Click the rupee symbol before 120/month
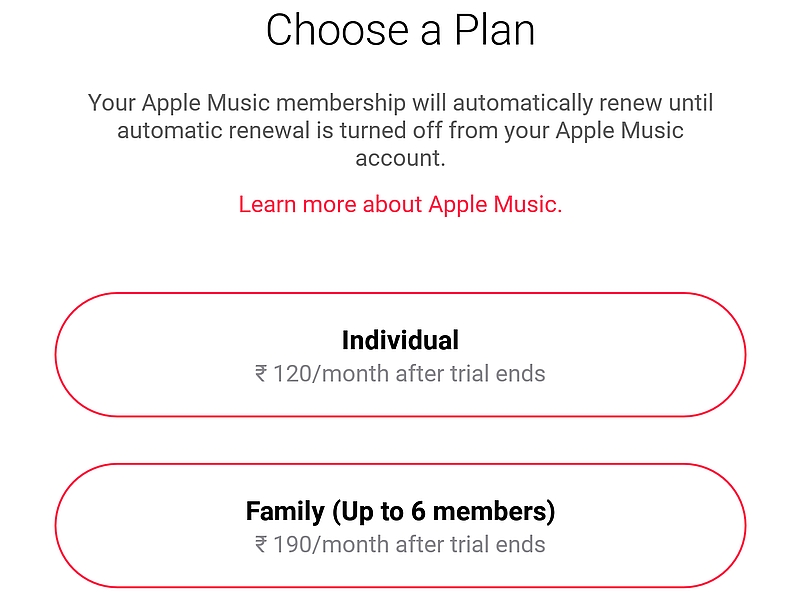The height and width of the screenshot is (600, 800). coord(261,374)
